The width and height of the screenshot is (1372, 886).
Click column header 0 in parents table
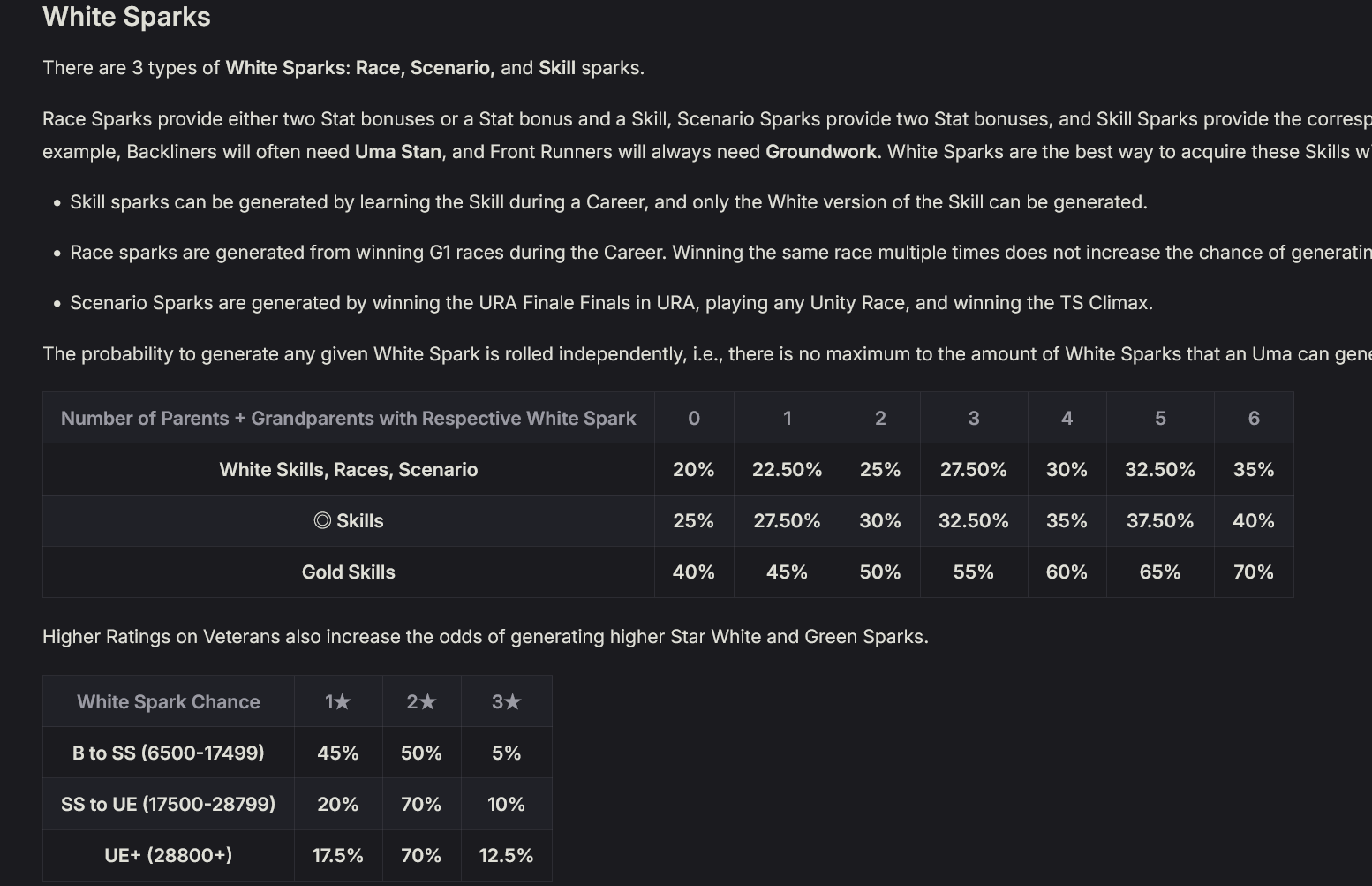[x=694, y=418]
